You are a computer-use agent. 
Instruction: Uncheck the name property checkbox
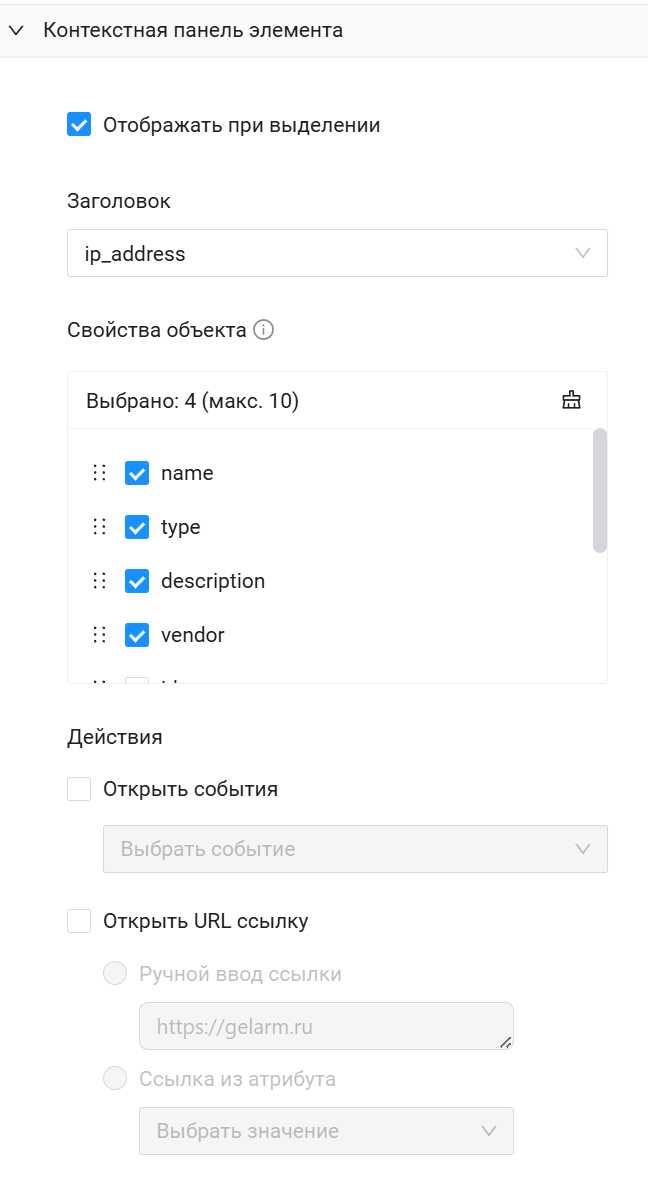(x=137, y=473)
